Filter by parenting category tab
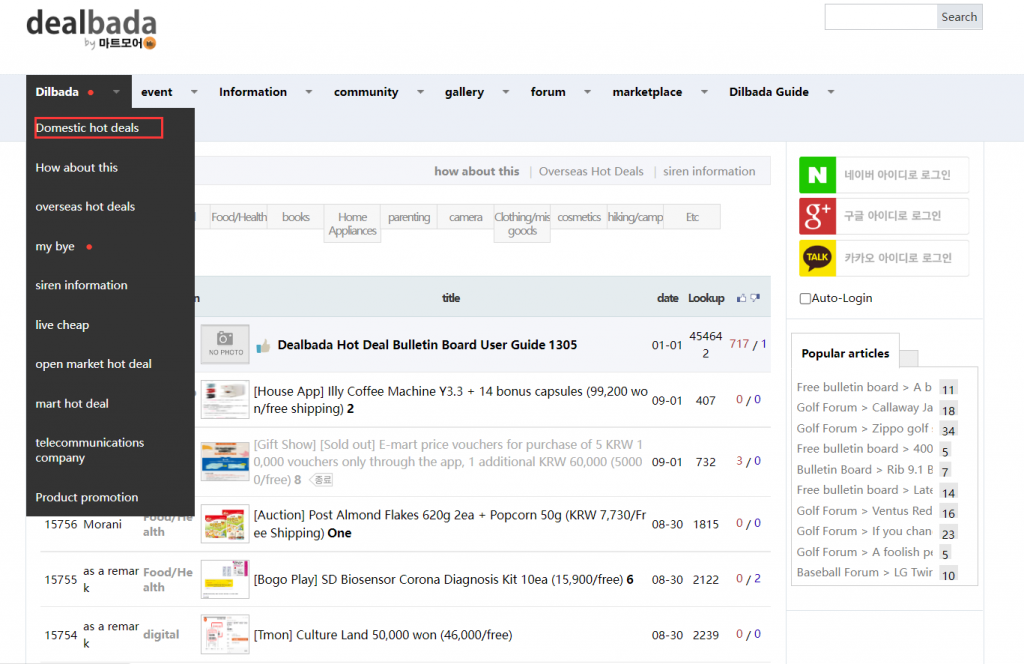Image resolution: width=1024 pixels, height=664 pixels. coord(409,217)
